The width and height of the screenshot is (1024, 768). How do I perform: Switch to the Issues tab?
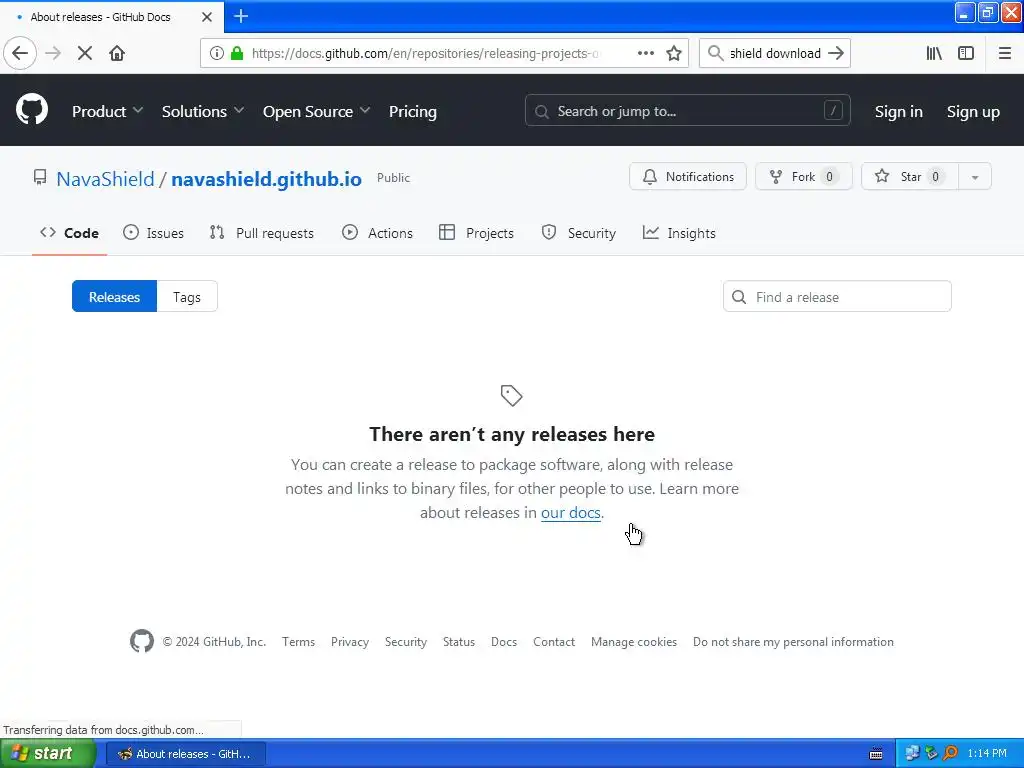(153, 233)
